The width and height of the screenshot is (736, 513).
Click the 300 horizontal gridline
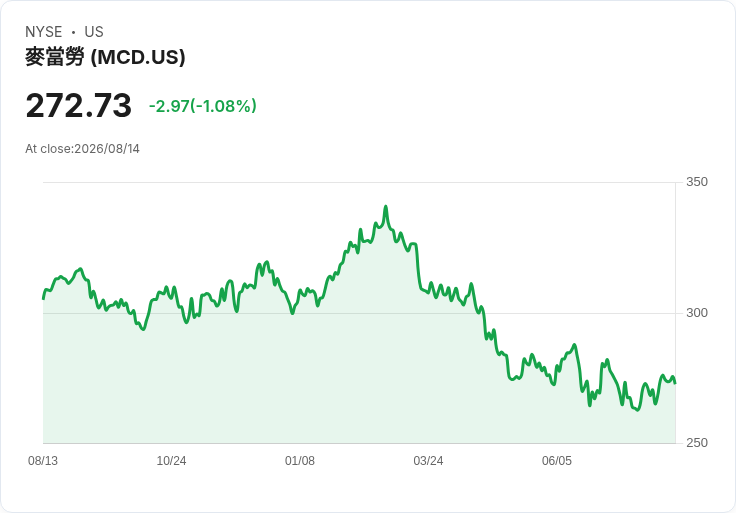[x=359, y=313]
